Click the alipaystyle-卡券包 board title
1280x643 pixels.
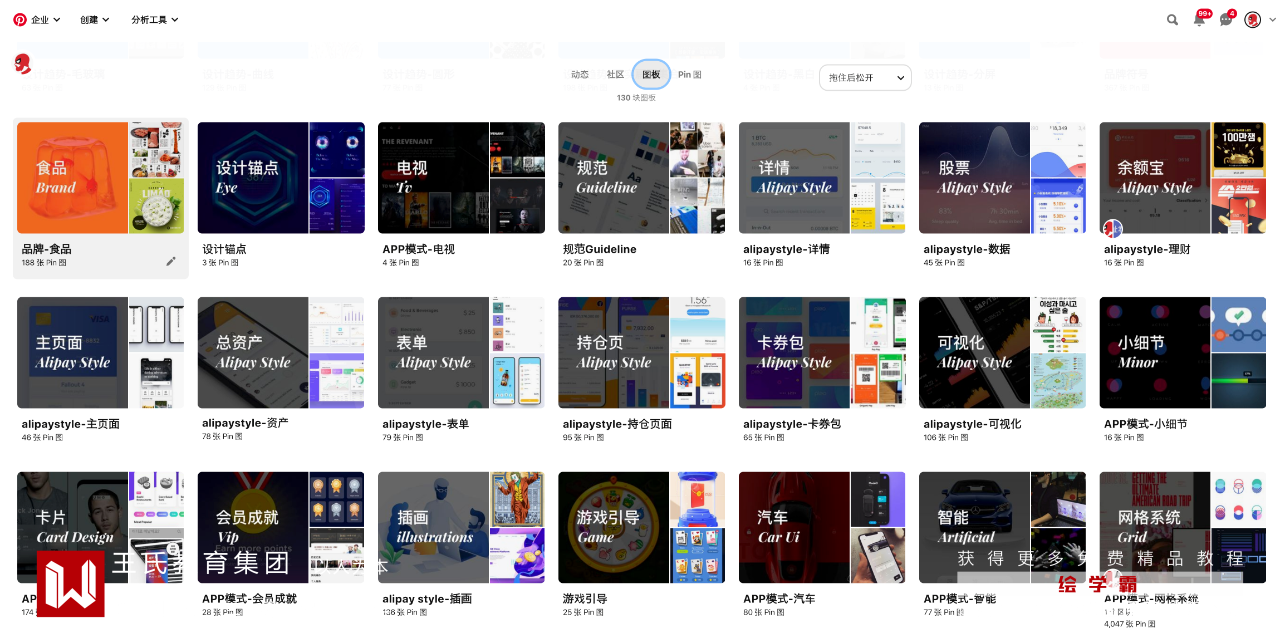pos(792,424)
